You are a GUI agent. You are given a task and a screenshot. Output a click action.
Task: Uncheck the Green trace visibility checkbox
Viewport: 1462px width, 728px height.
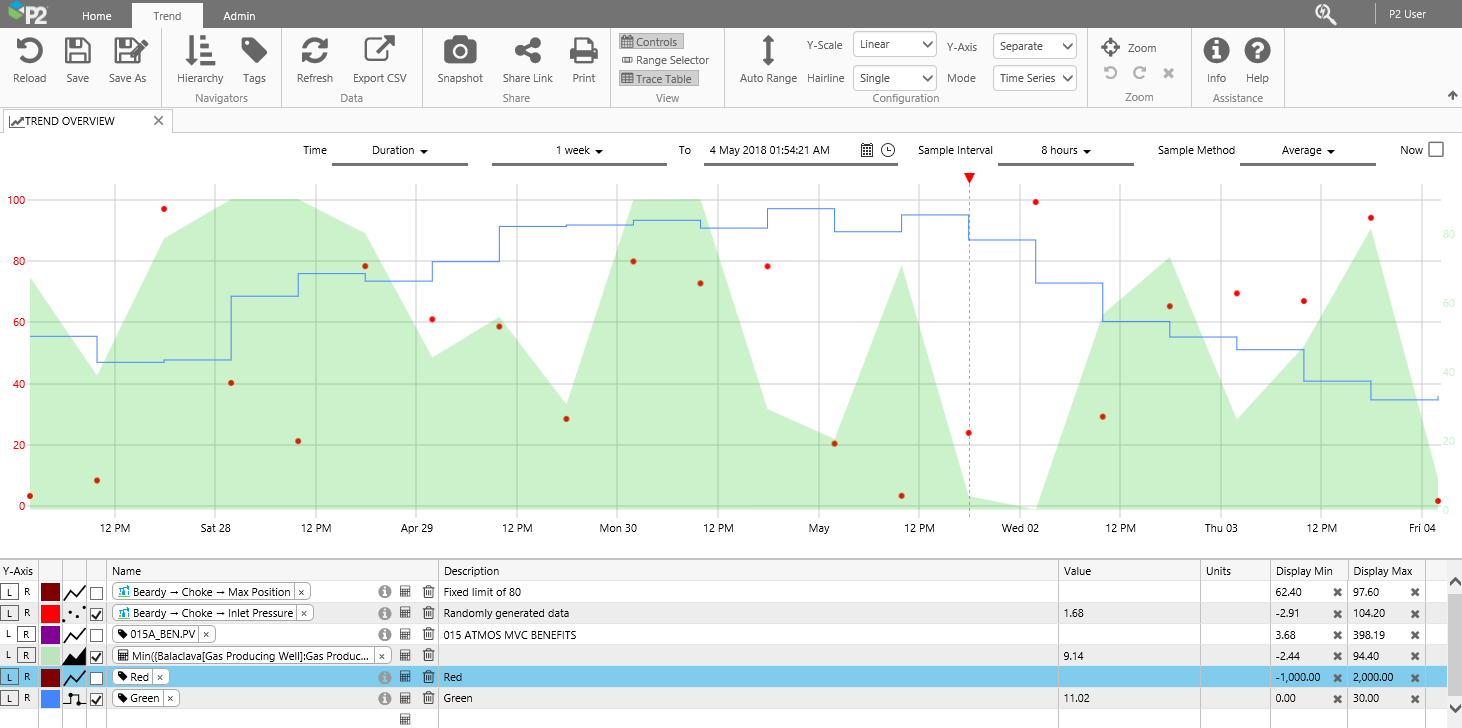pos(96,699)
